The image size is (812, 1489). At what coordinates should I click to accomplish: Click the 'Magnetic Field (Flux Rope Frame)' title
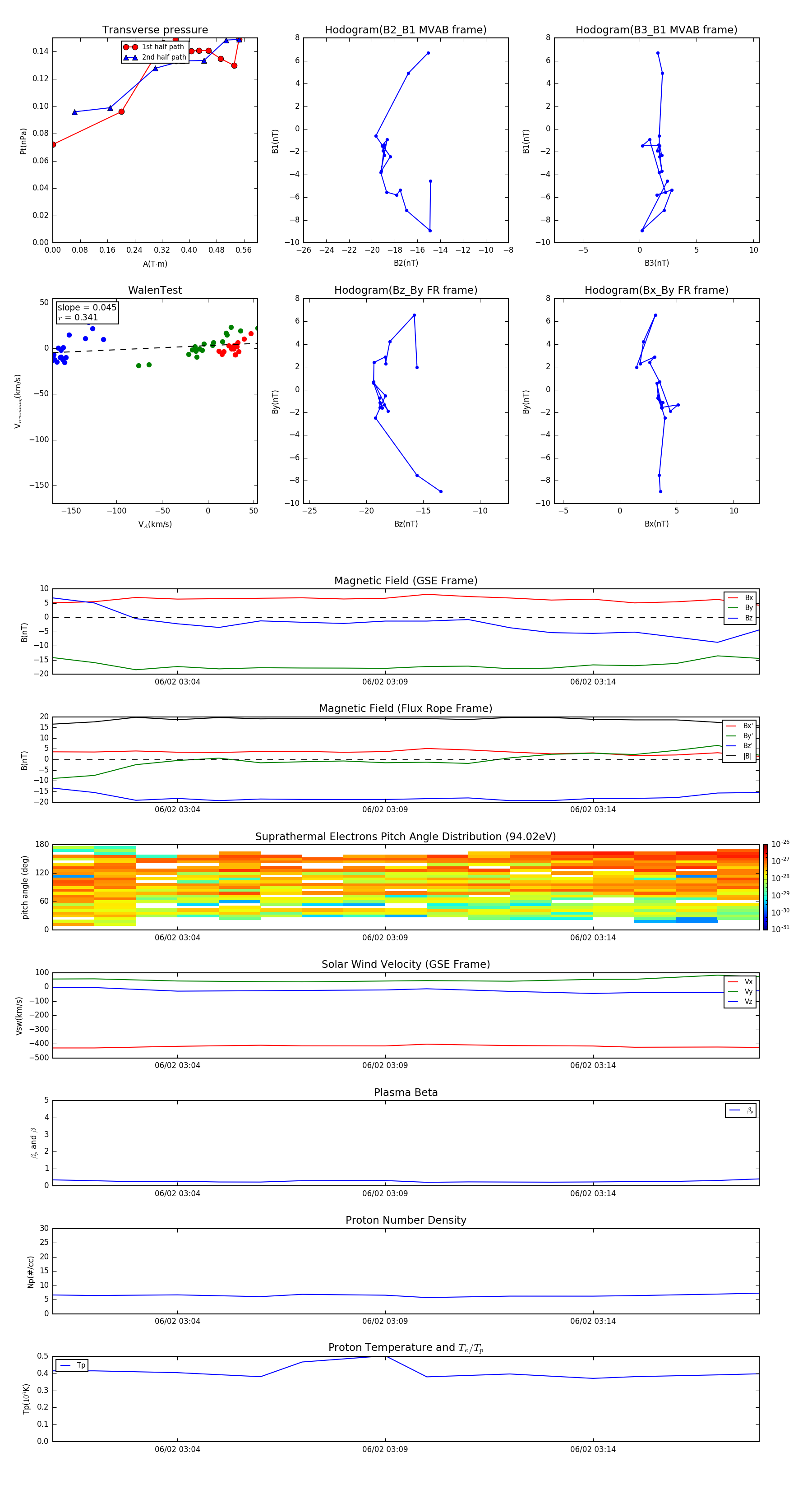406,709
